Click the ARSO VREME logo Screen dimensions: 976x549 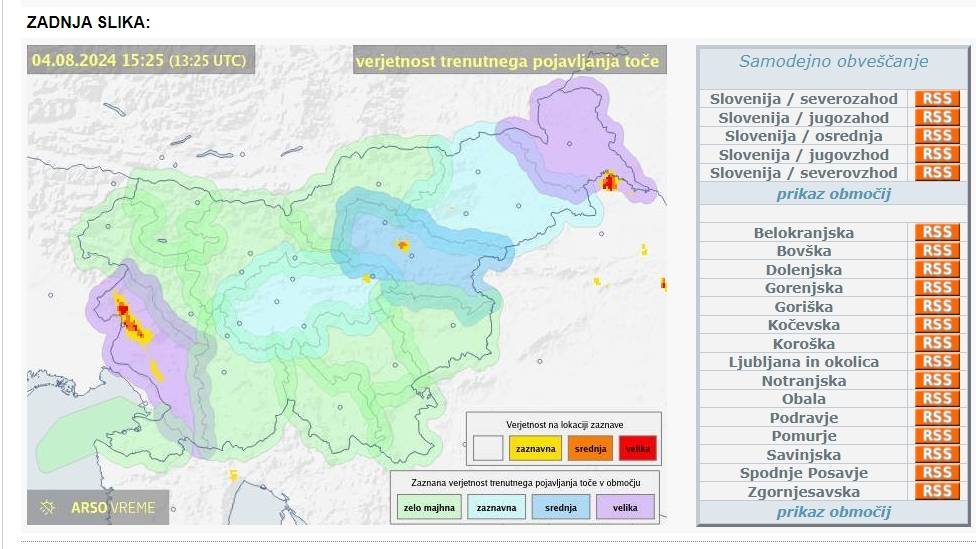[98, 507]
